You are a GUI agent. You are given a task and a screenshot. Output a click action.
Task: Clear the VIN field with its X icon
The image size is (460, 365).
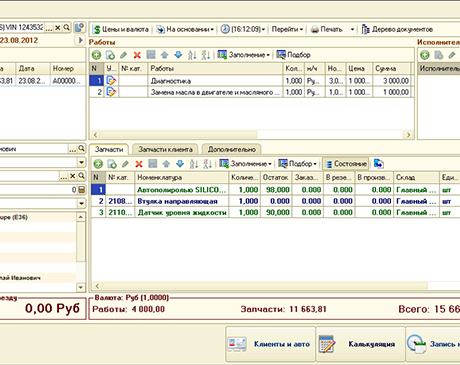coord(58,28)
